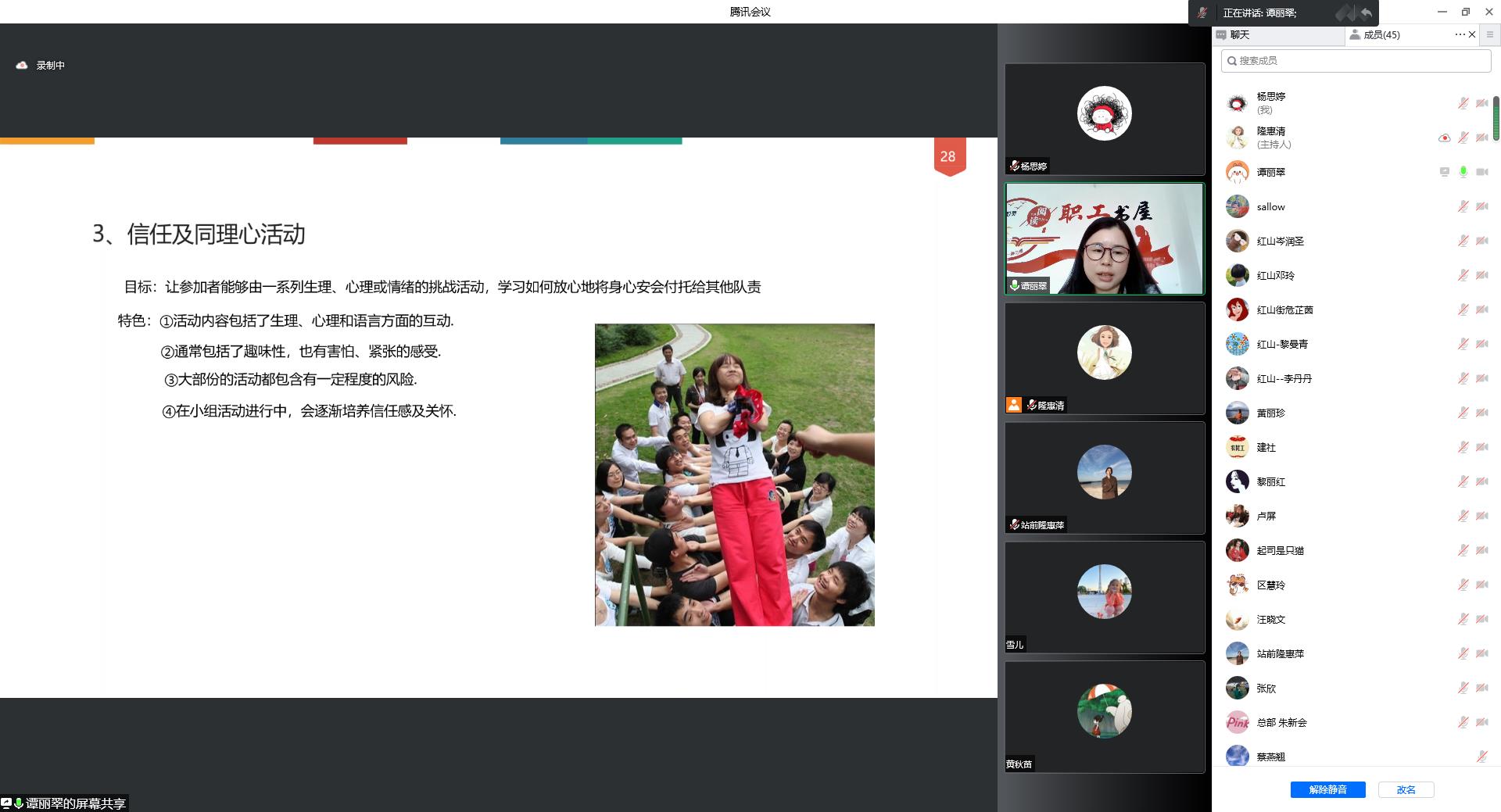Click 站前隆惠萍 video tile
Image resolution: width=1501 pixels, height=812 pixels.
pyautogui.click(x=1104, y=478)
